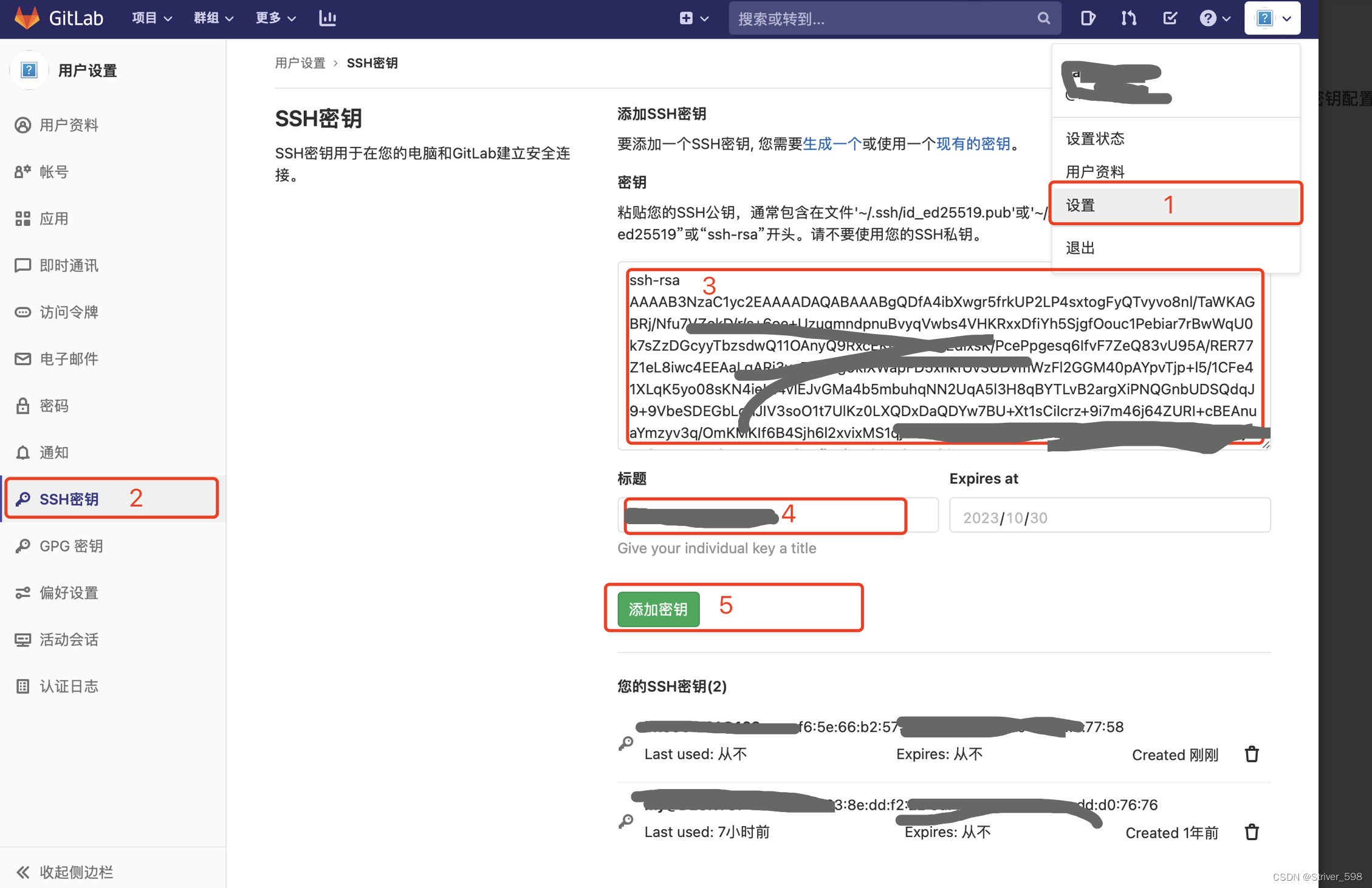Open GPG 密钥 sidebar item
This screenshot has height=888, width=1372.
pyautogui.click(x=71, y=546)
